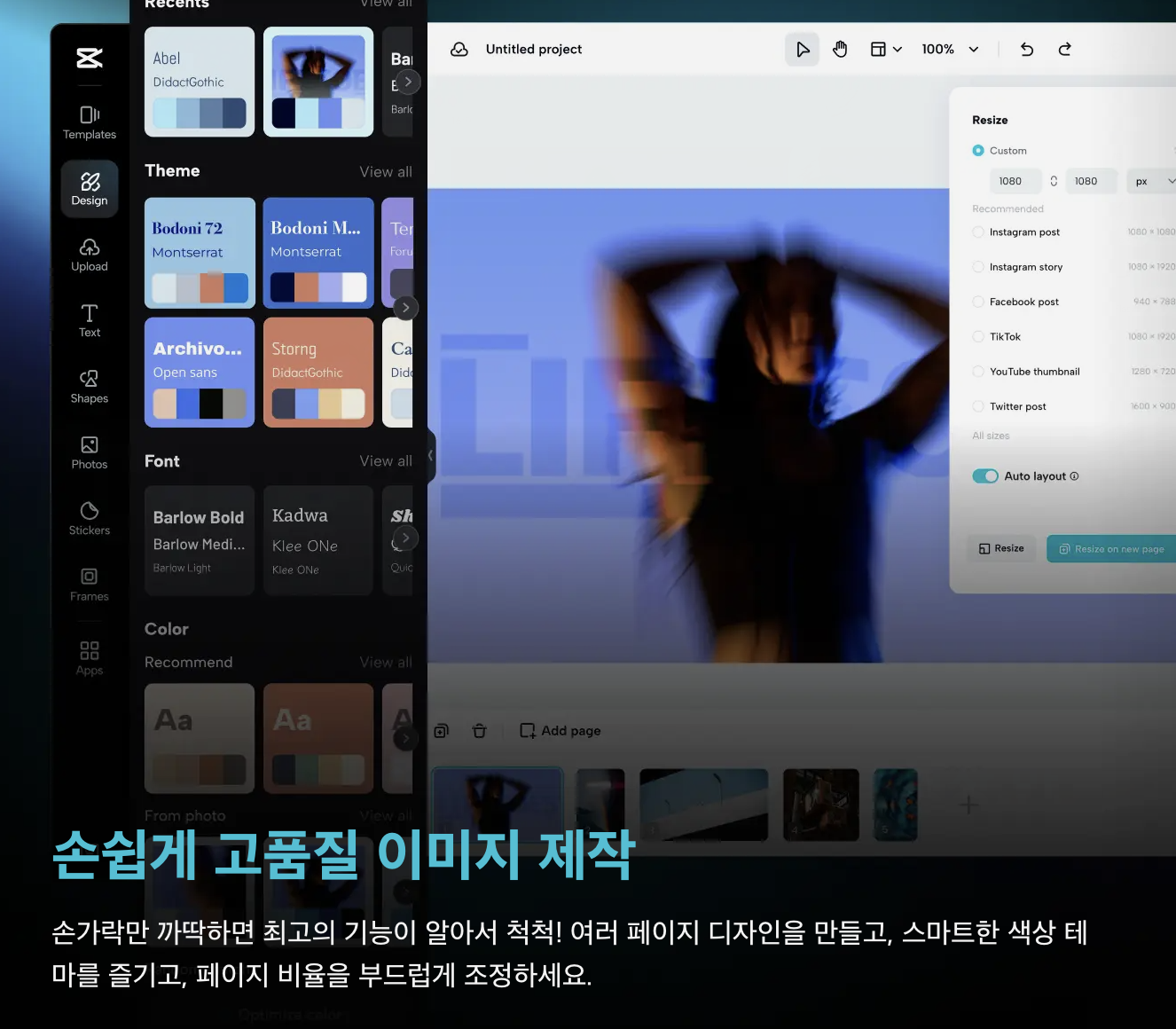Open the Upload sidebar panel
The image size is (1176, 1029).
click(90, 255)
